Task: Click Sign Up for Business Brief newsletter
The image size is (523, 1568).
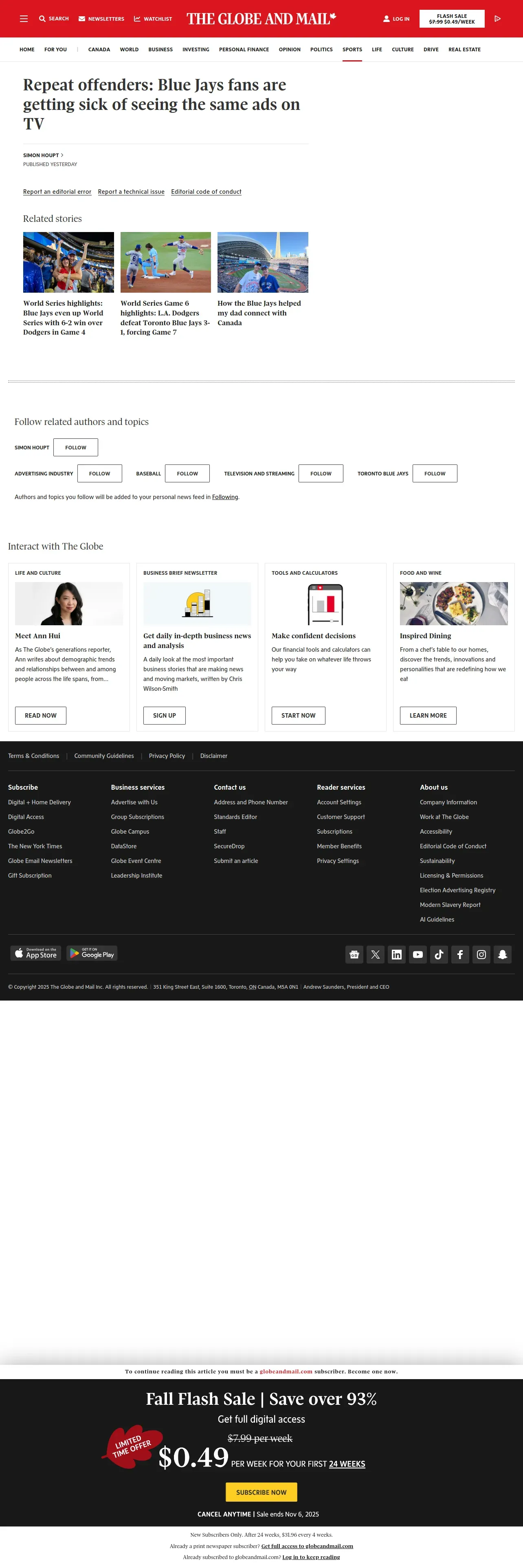Action: (x=165, y=716)
